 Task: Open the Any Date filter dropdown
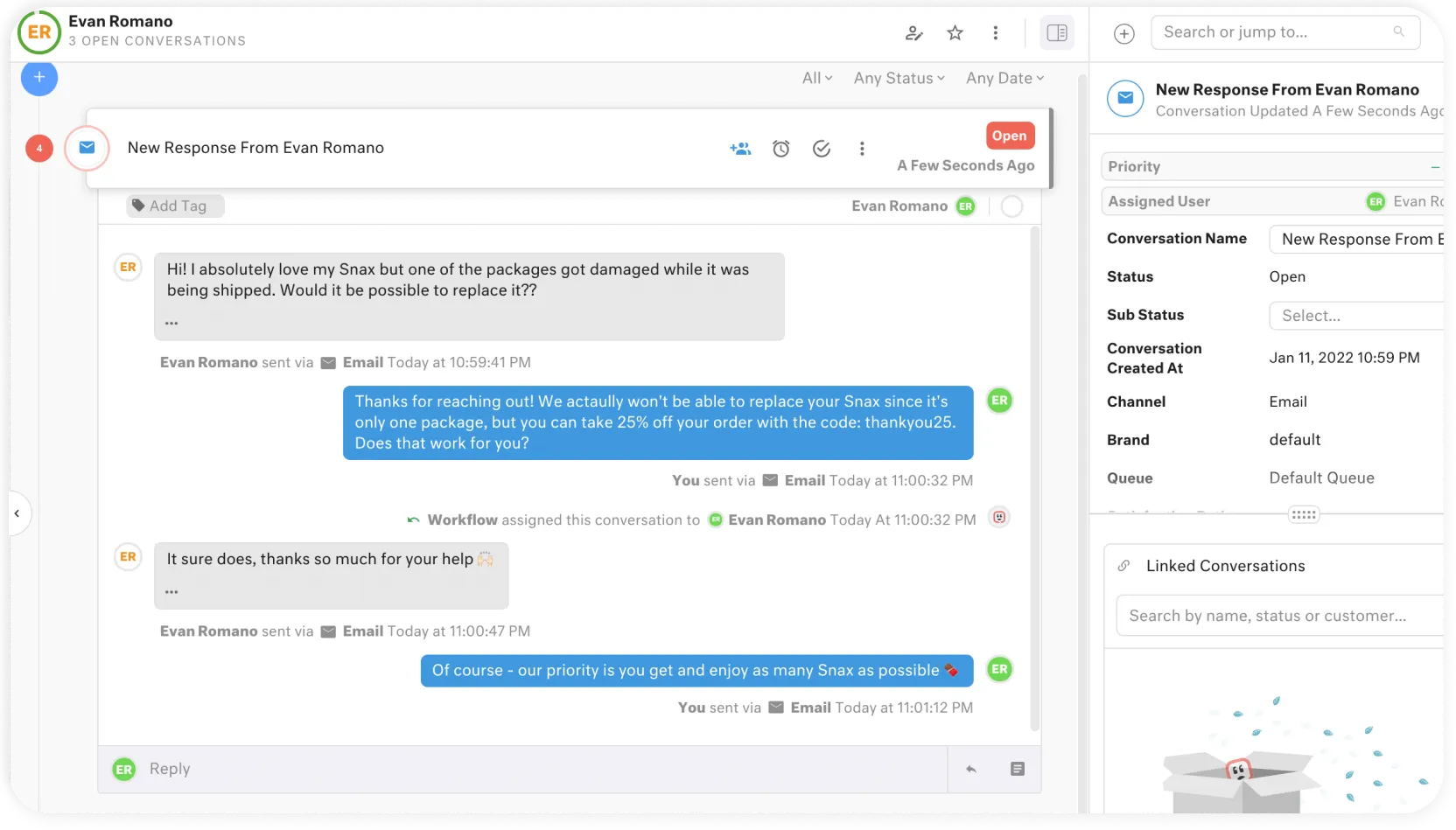pos(1004,78)
